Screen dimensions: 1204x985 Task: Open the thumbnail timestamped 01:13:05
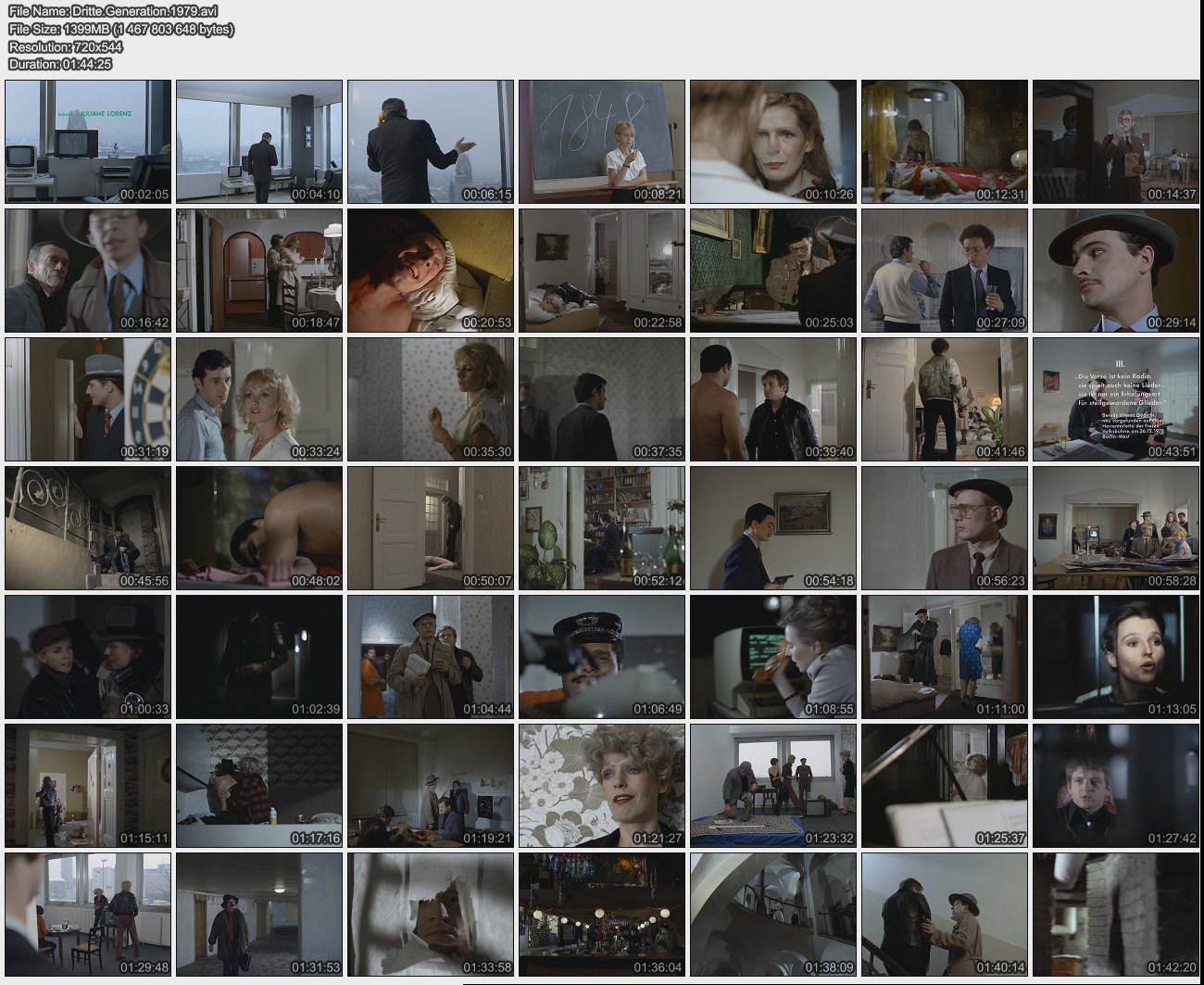point(1116,656)
